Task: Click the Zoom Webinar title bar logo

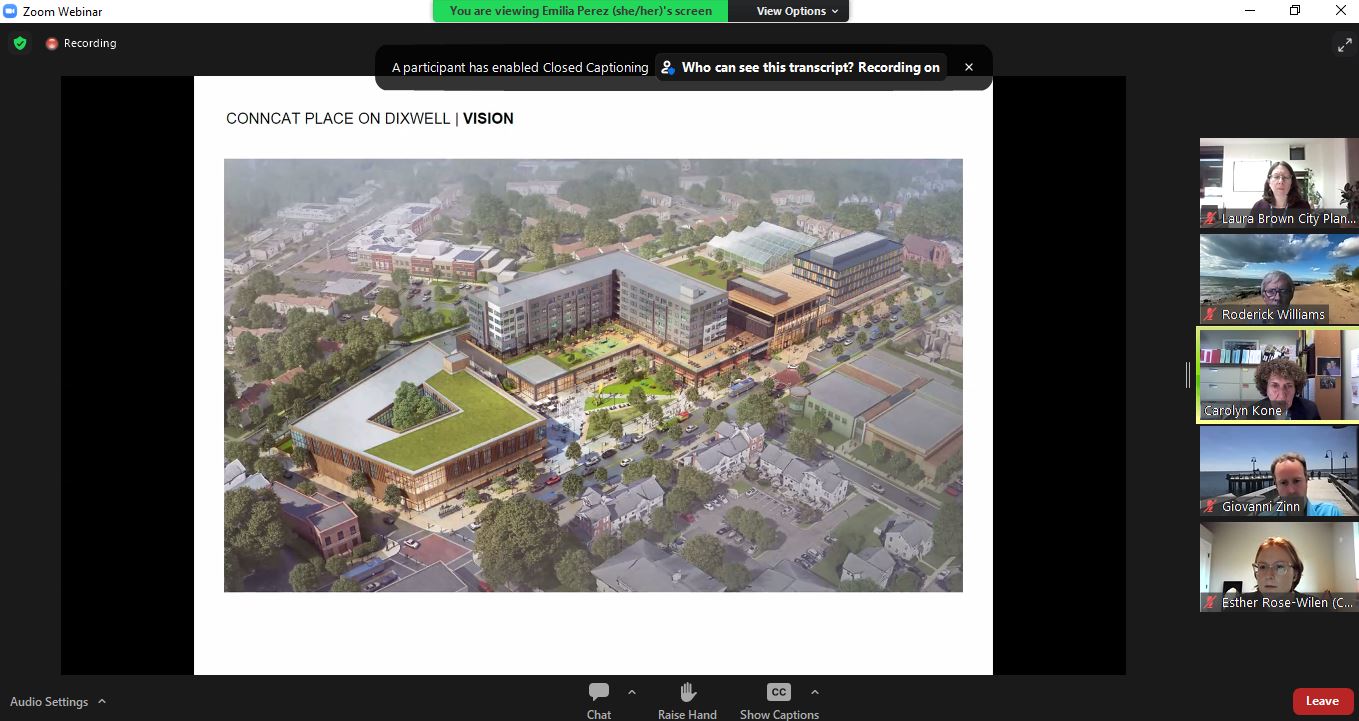Action: (x=10, y=12)
